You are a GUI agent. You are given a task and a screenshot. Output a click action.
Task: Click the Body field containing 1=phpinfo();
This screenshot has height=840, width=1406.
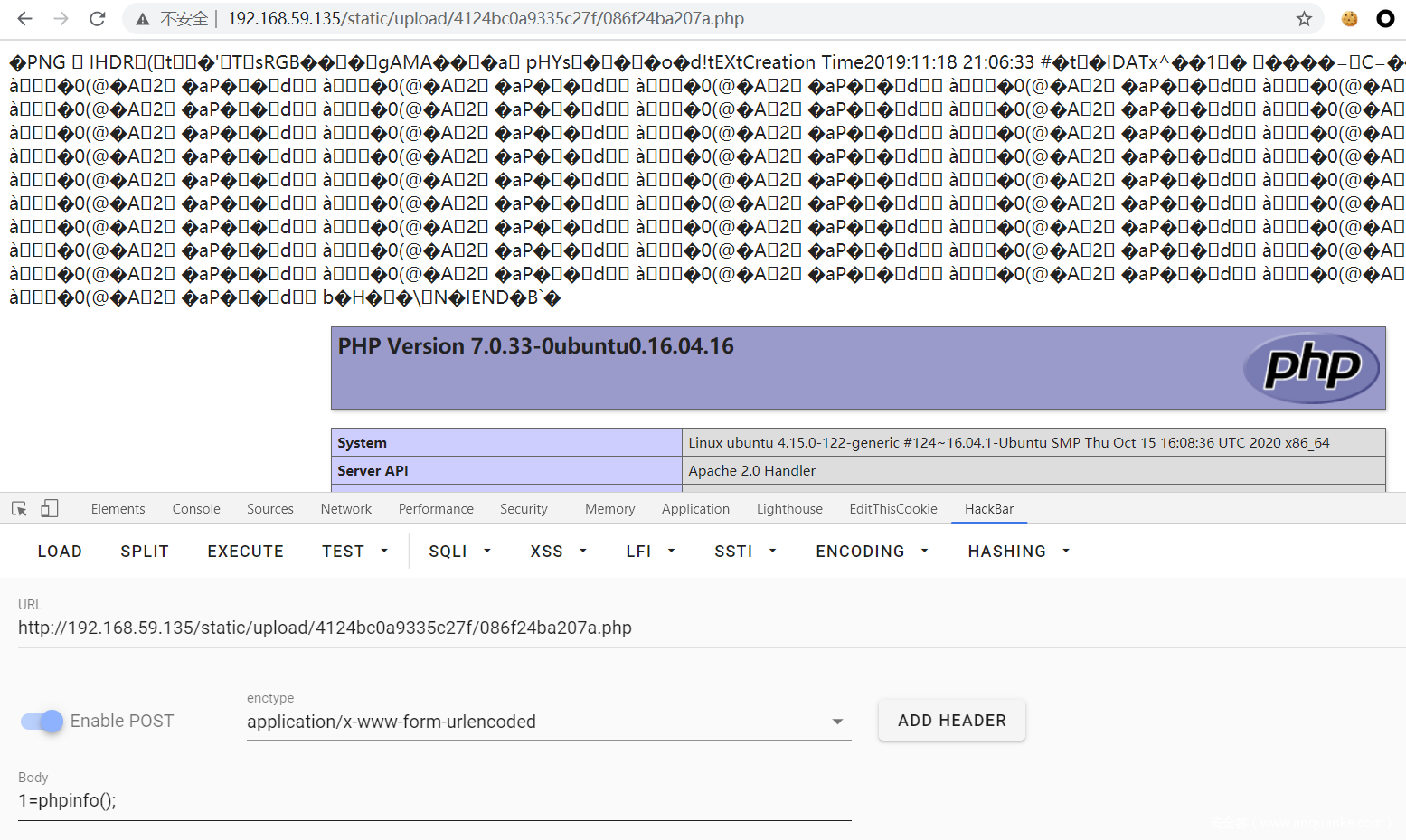pos(434,800)
